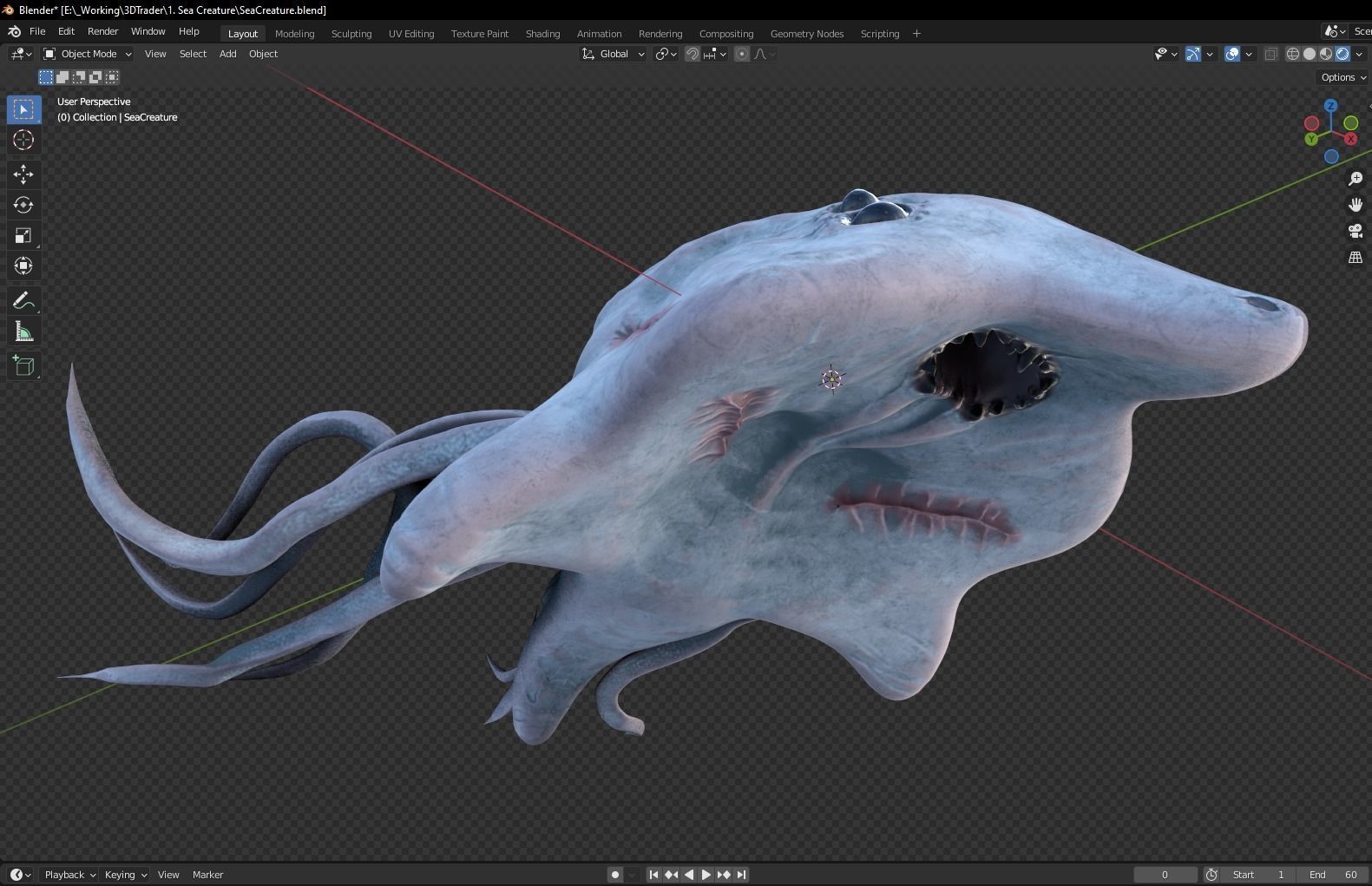This screenshot has width=1372, height=886.
Task: Click the Pan view hand icon
Action: click(x=1356, y=205)
